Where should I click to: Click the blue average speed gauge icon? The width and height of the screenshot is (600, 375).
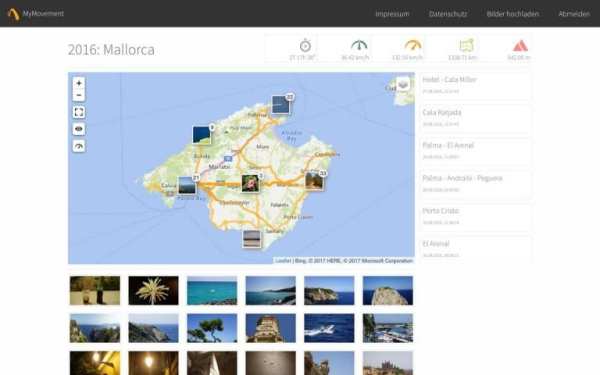click(x=359, y=46)
